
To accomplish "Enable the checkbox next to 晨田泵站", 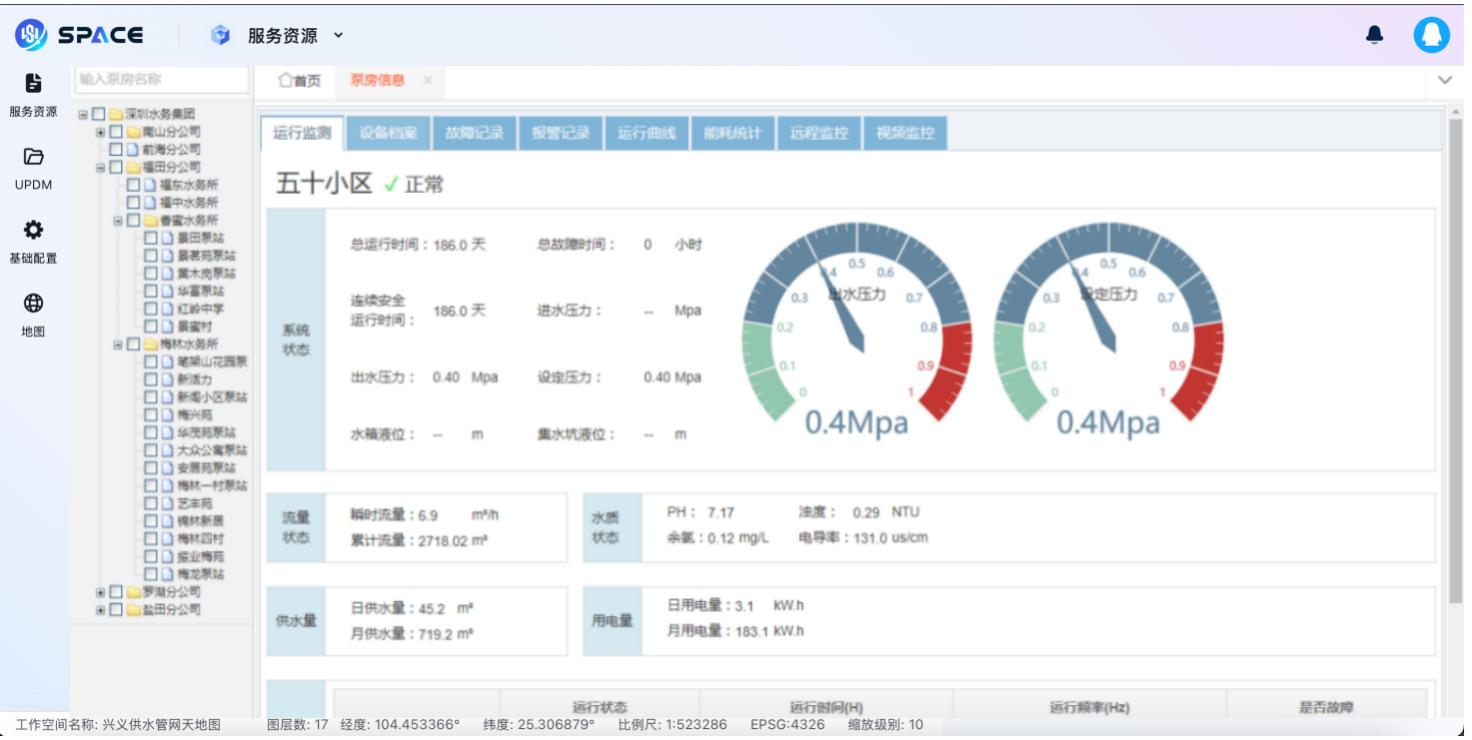I will pyautogui.click(x=152, y=239).
